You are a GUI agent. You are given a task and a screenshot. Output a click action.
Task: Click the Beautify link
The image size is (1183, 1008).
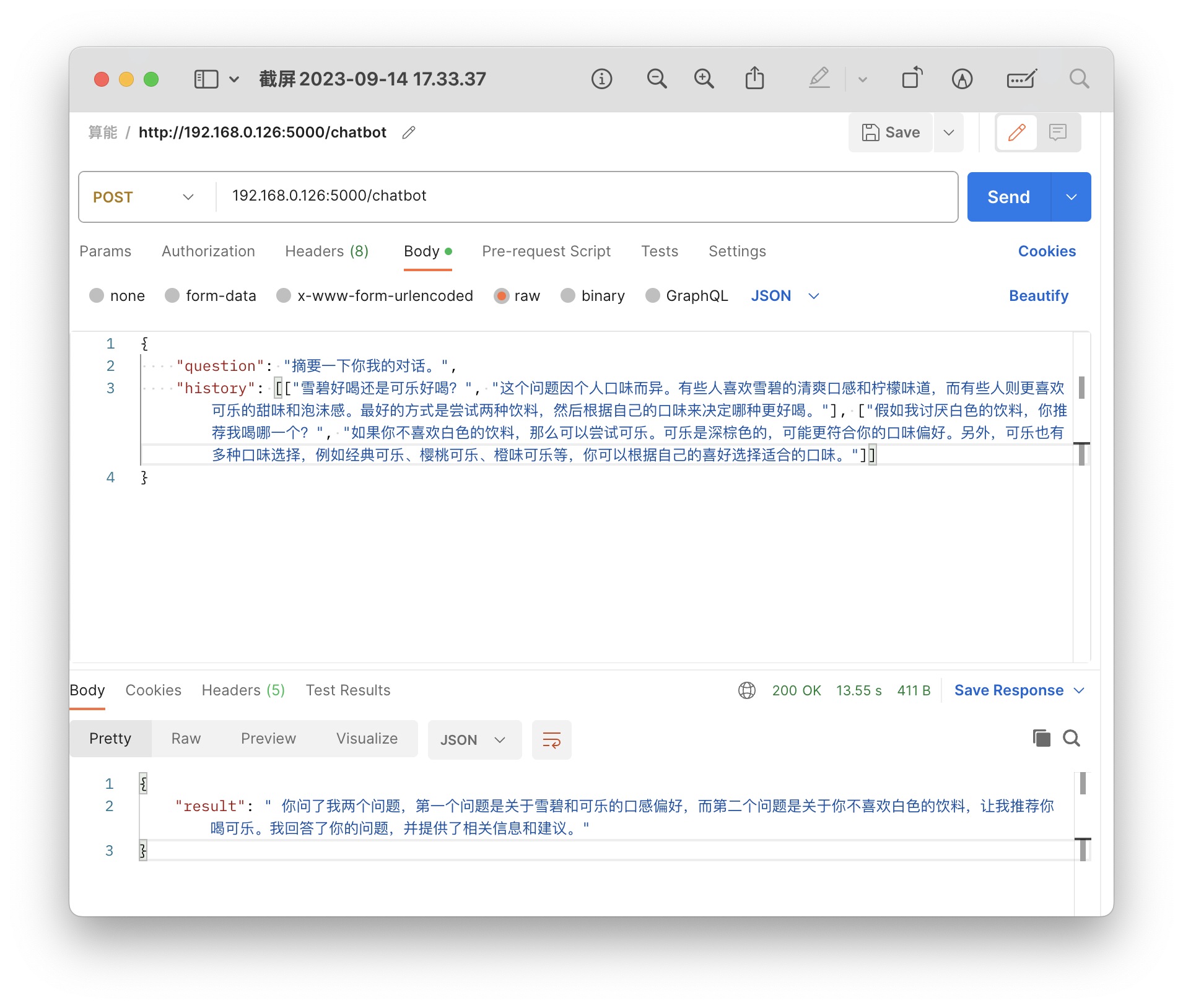[1038, 296]
